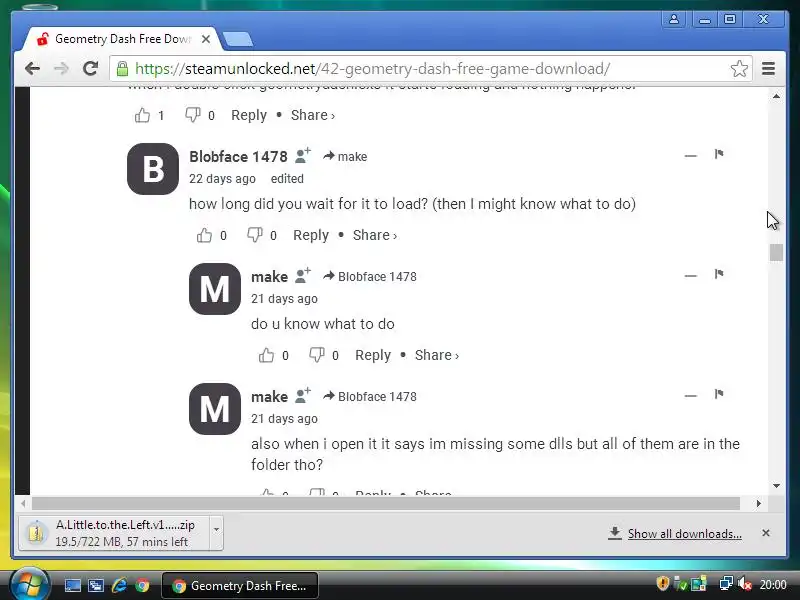Click the vertical scrollbar up arrow
This screenshot has width=800, height=600.
[776, 96]
